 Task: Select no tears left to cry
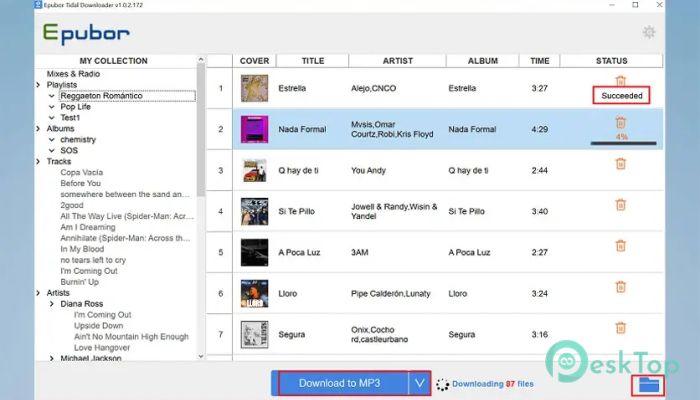click(x=93, y=260)
